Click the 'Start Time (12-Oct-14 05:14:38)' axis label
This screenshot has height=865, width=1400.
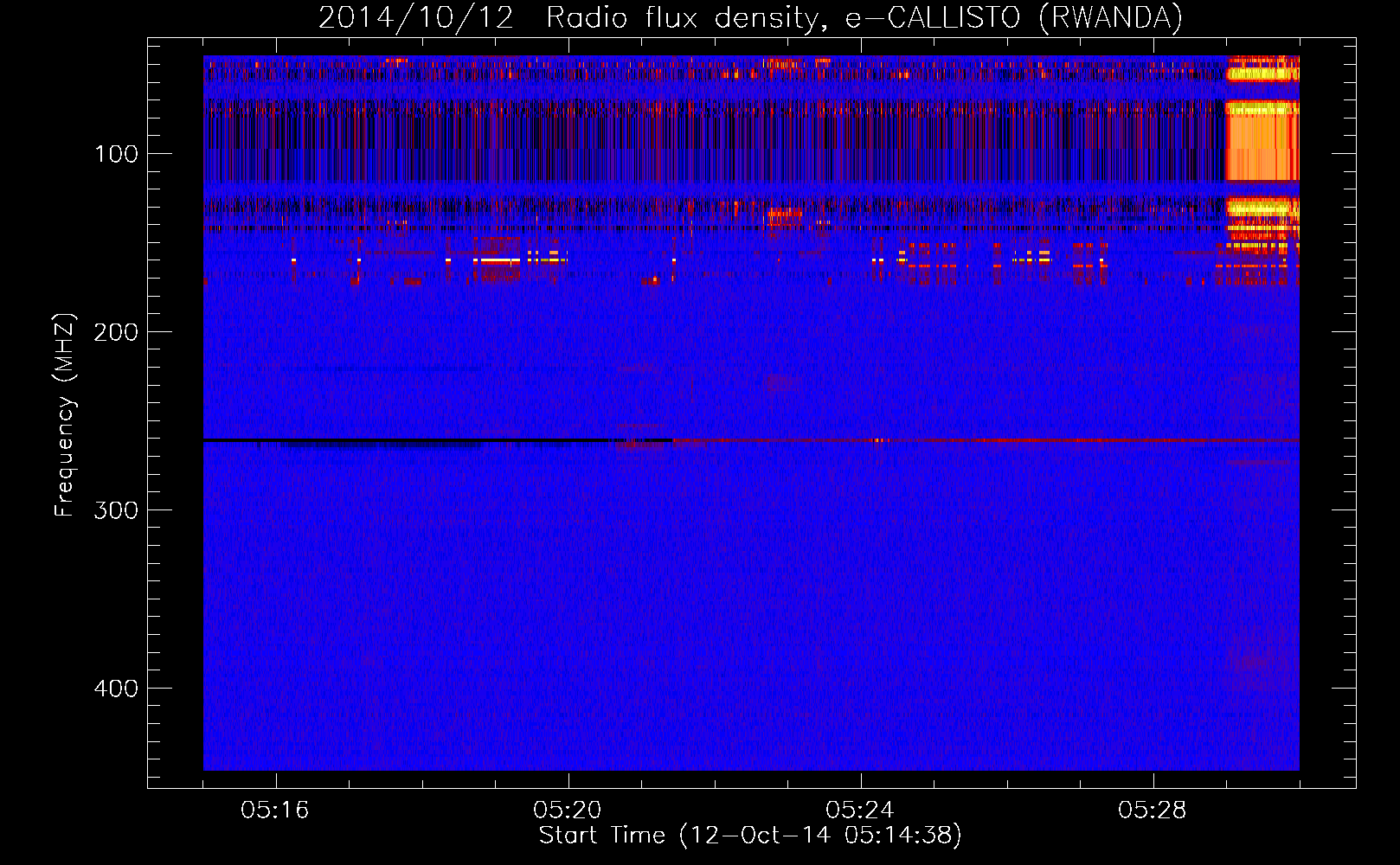pos(750,836)
